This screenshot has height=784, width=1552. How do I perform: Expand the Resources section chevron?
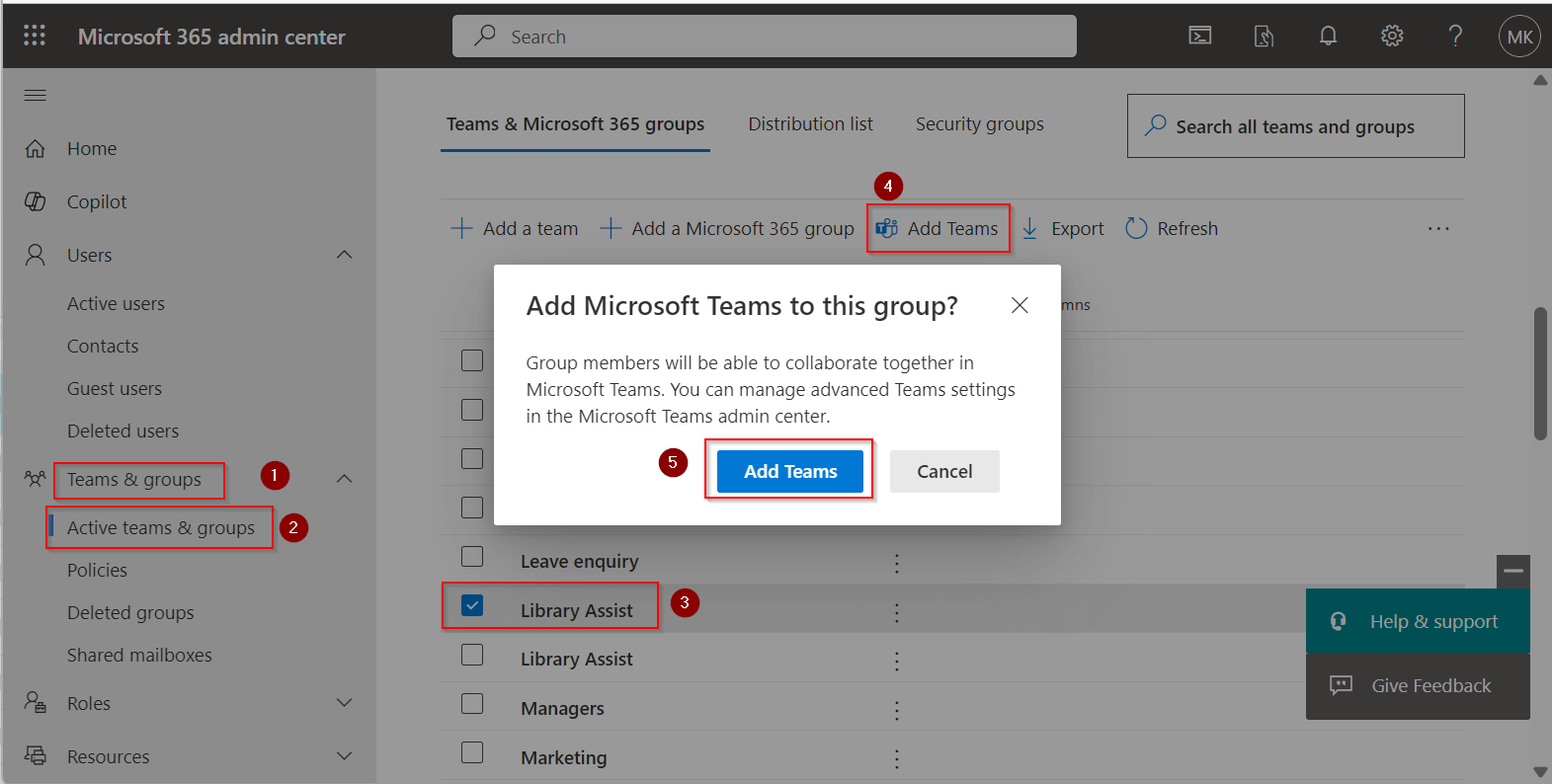tap(344, 756)
